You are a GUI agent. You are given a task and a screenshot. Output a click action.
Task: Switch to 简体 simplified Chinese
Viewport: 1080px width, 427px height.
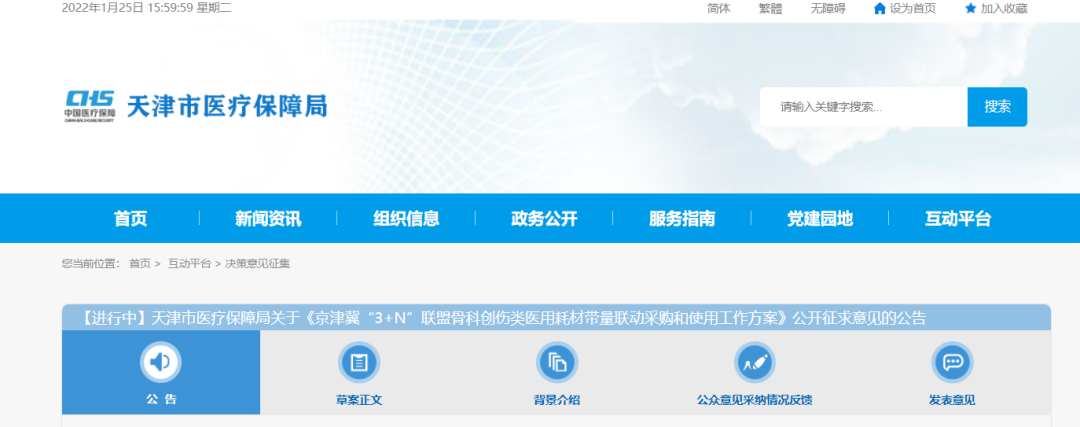[718, 8]
